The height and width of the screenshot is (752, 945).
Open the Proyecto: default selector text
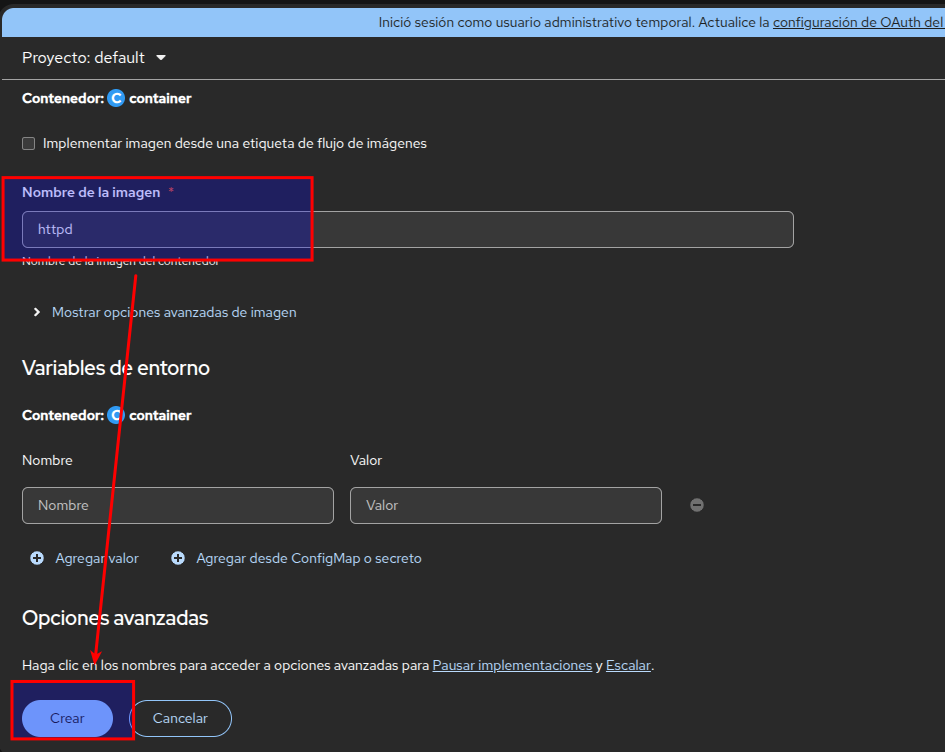click(x=83, y=58)
